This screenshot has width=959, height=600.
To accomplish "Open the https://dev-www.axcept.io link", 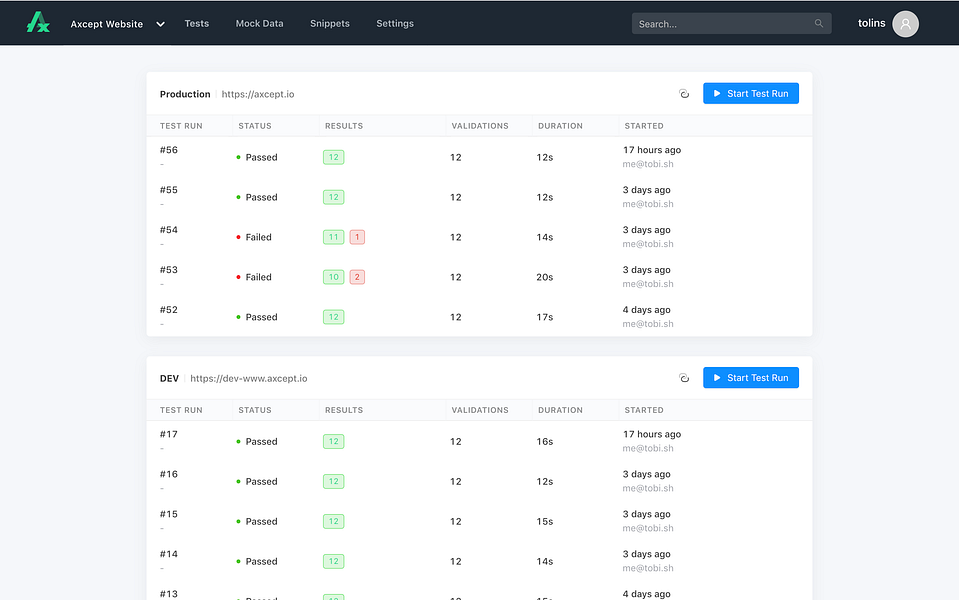I will click(x=248, y=379).
